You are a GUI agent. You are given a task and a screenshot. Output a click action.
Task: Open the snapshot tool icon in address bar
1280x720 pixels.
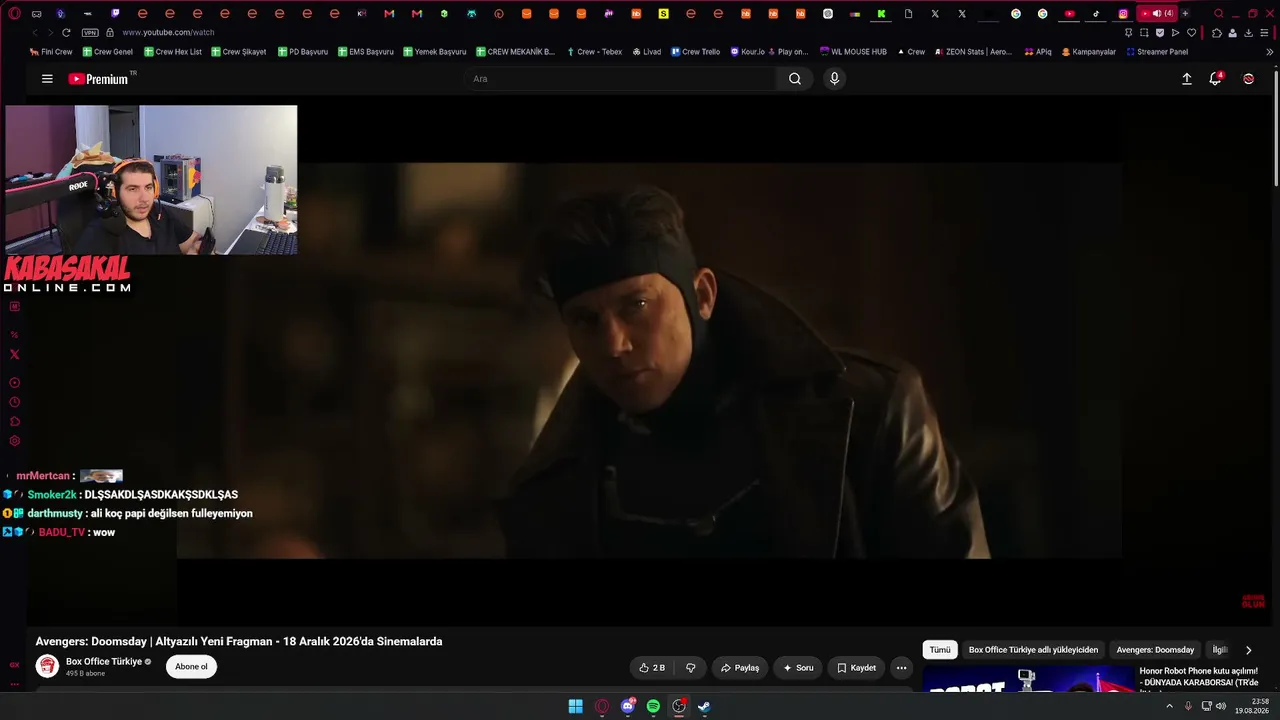(x=1144, y=33)
